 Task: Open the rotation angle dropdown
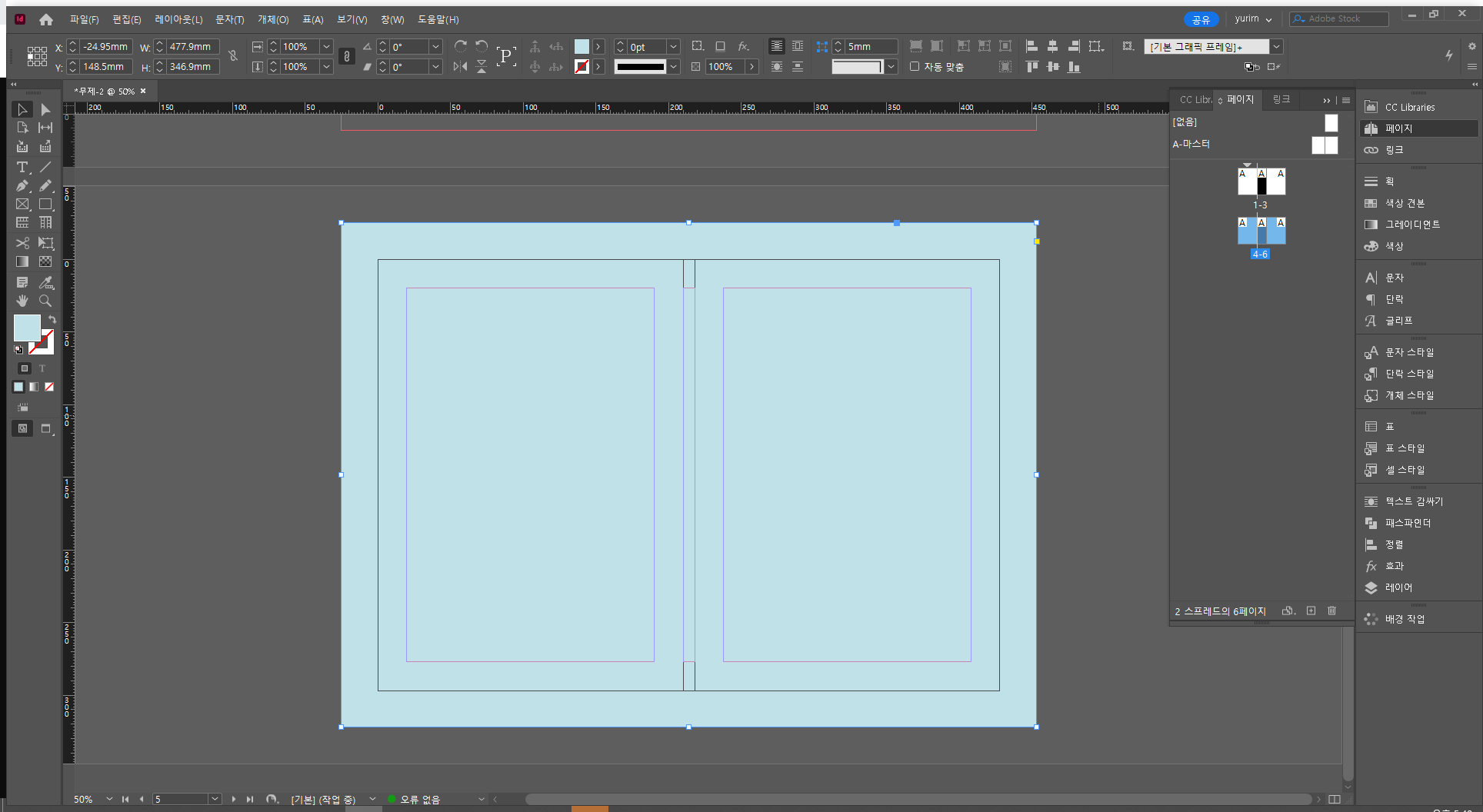click(x=435, y=47)
